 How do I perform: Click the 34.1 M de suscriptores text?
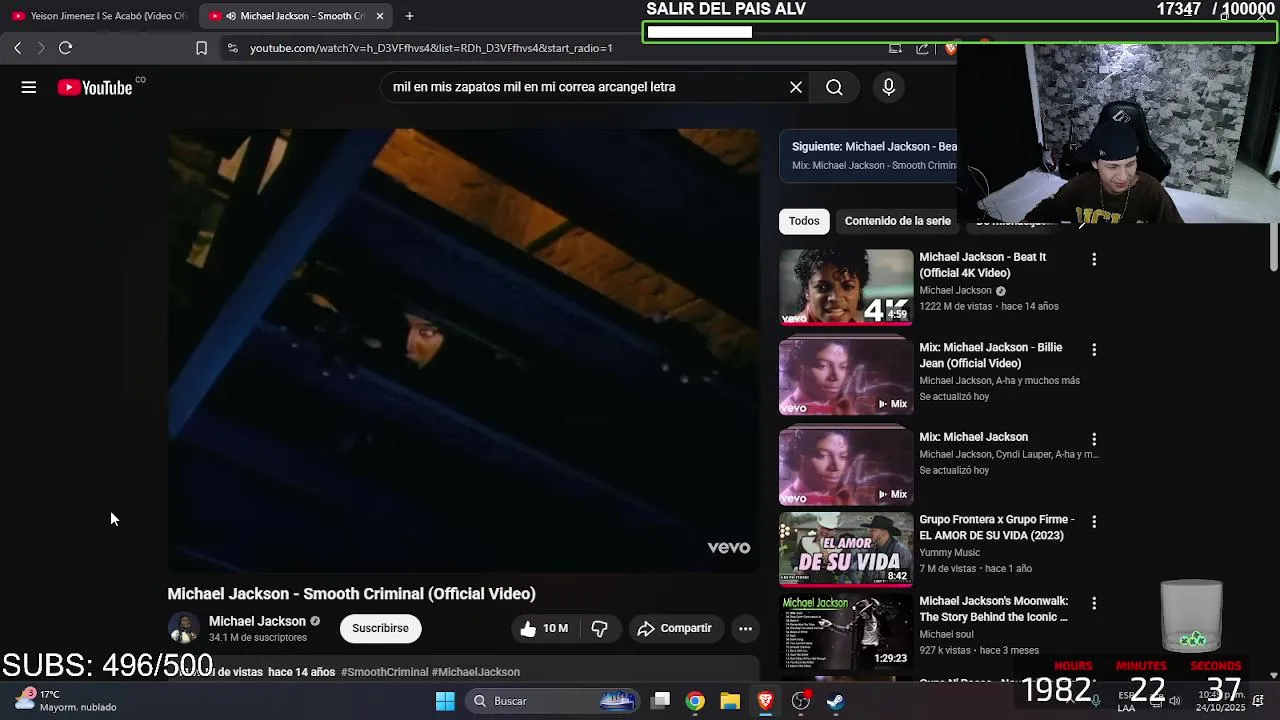258,638
